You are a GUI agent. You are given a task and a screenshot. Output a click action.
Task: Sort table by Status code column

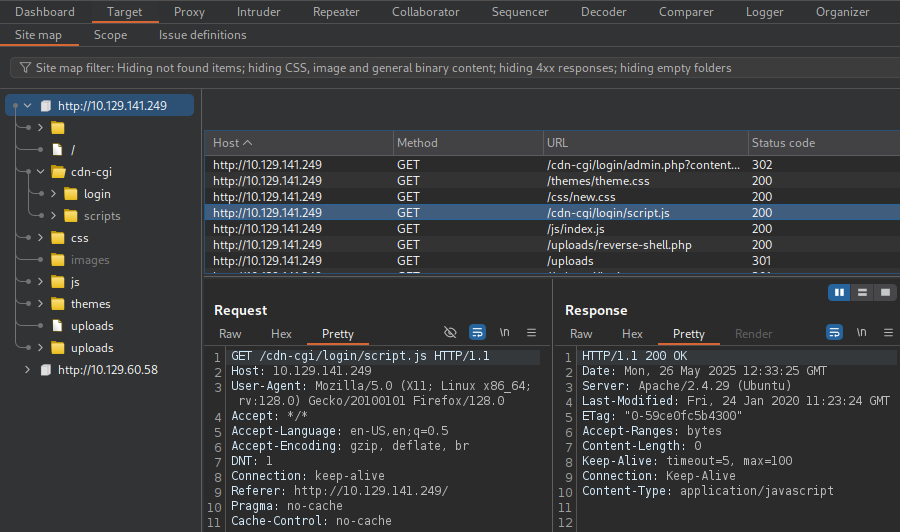point(824,143)
